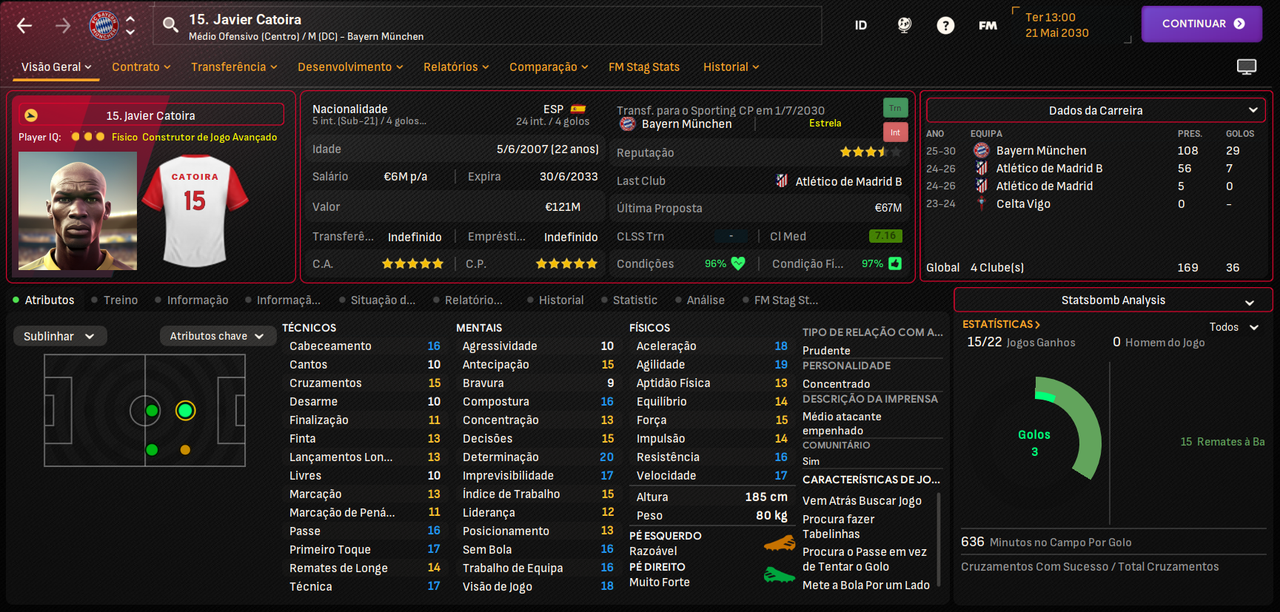Click the orange arrow beside ESTATÍSTICAS
This screenshot has width=1280, height=612.
click(1037, 325)
